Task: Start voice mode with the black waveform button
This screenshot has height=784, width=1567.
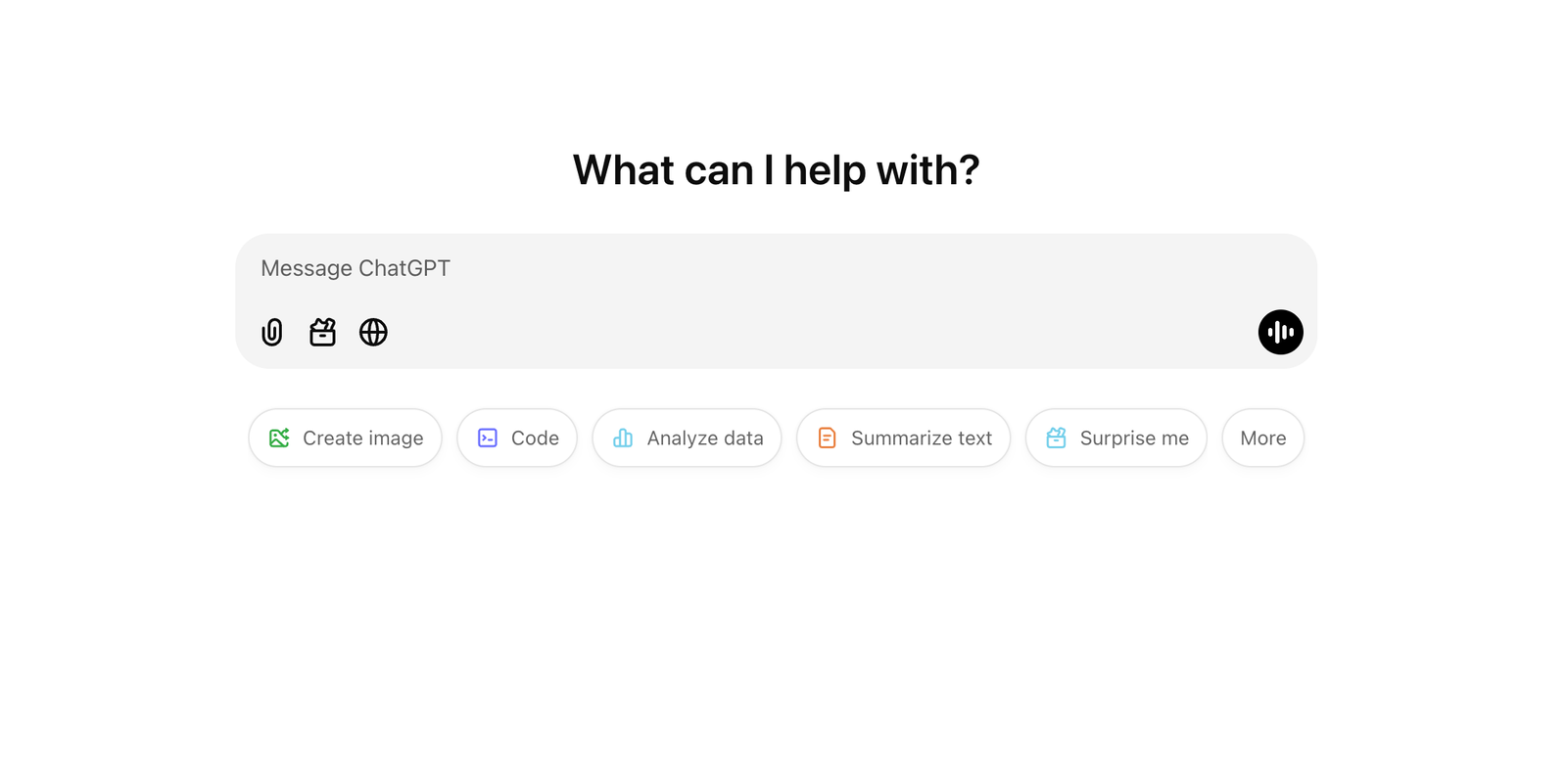Action: (1280, 333)
